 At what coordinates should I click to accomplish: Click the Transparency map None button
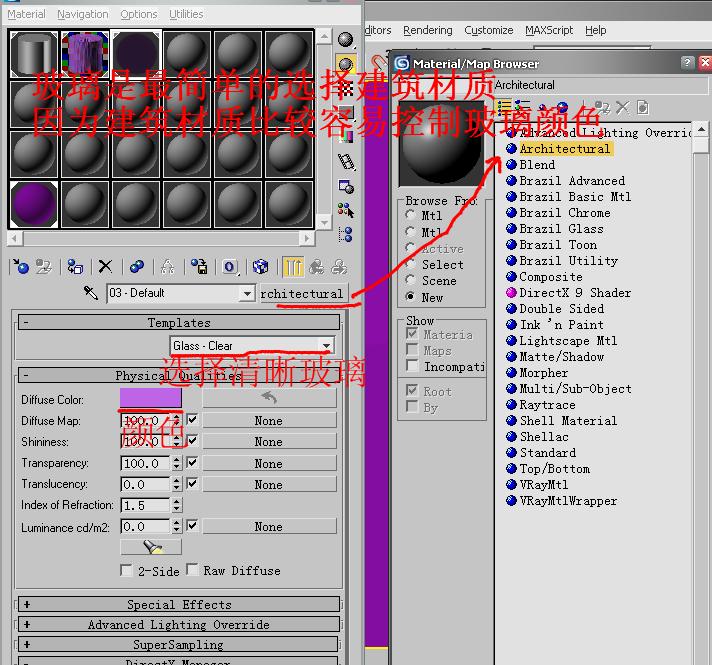[x=269, y=464]
